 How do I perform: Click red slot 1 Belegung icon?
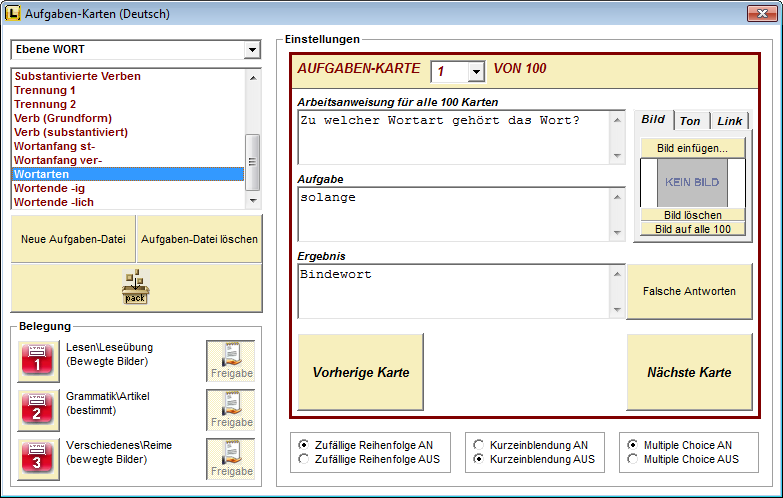[x=36, y=361]
